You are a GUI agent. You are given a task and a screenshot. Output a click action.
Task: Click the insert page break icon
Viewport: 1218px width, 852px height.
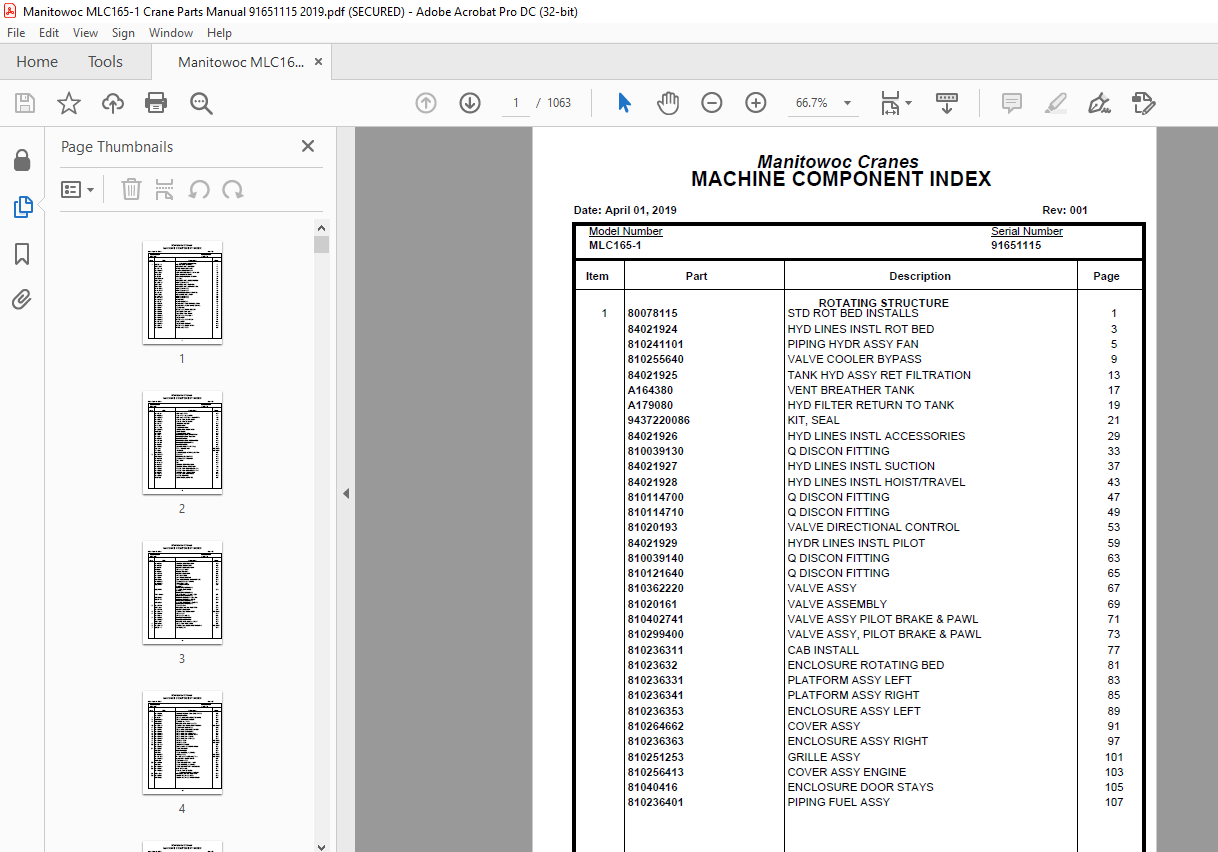click(x=165, y=189)
